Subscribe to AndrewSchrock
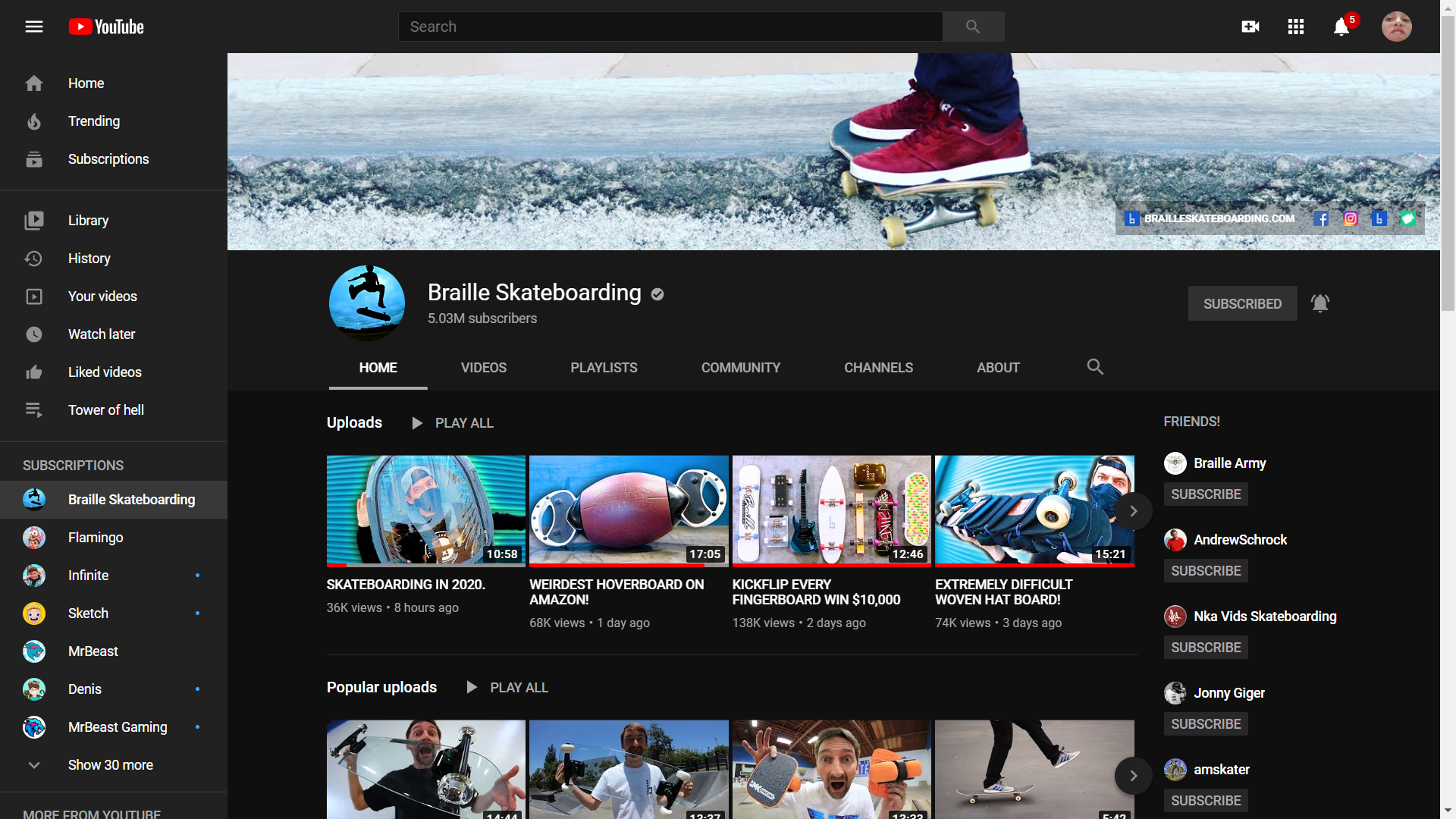This screenshot has width=1456, height=819. (1206, 571)
